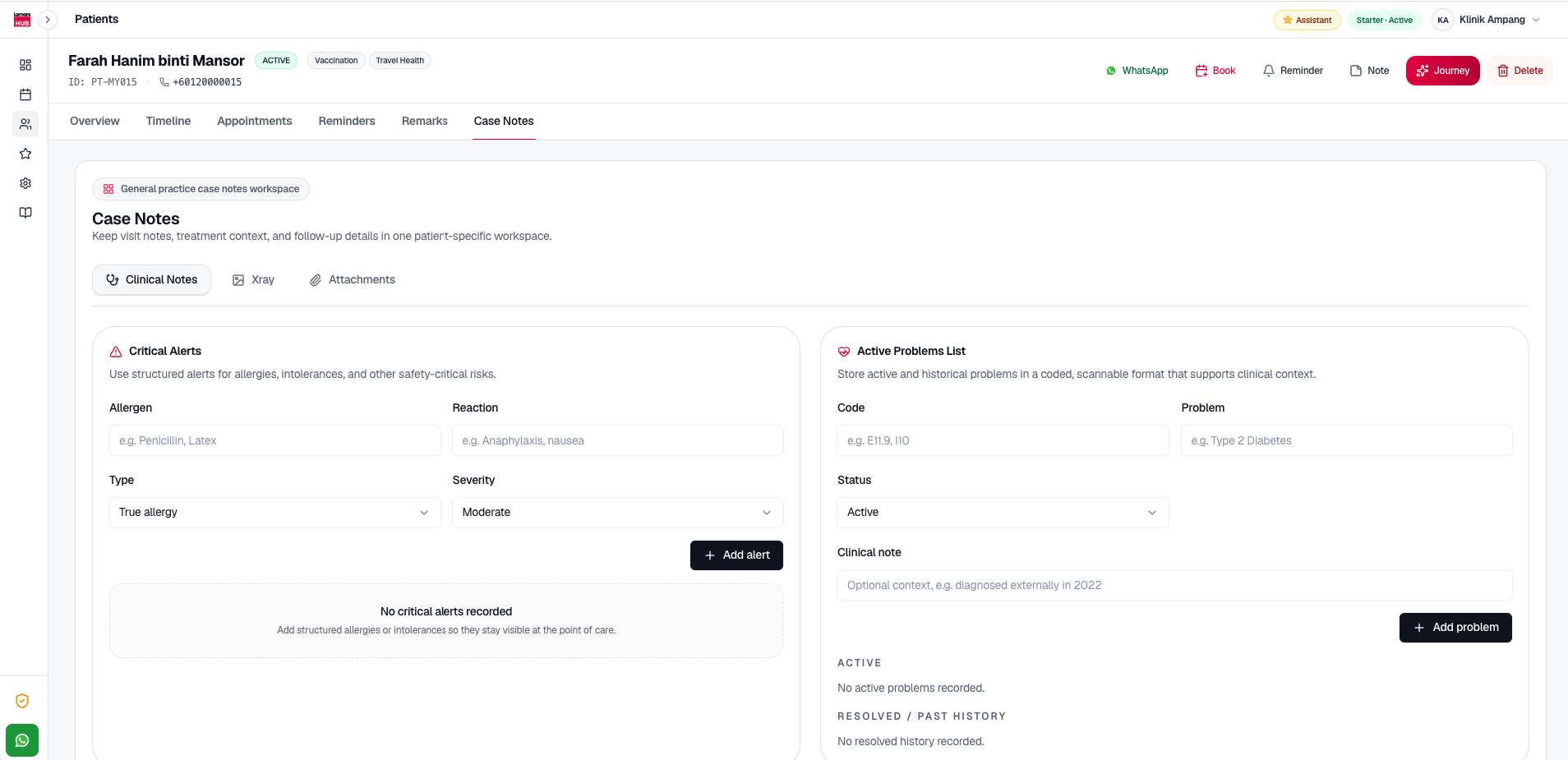Image resolution: width=1568 pixels, height=760 pixels.
Task: Focus the Code input field
Action: point(1003,440)
